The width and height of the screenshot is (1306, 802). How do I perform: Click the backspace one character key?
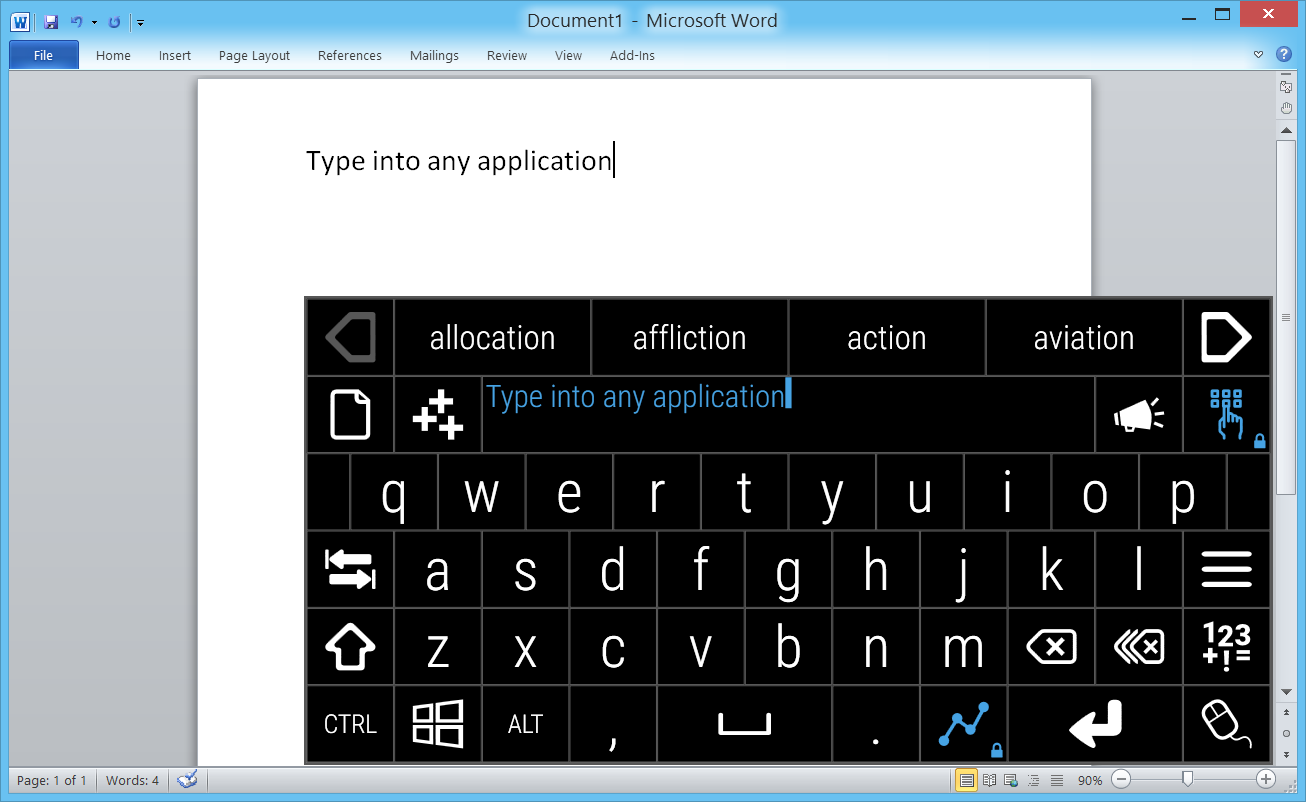coord(1051,646)
